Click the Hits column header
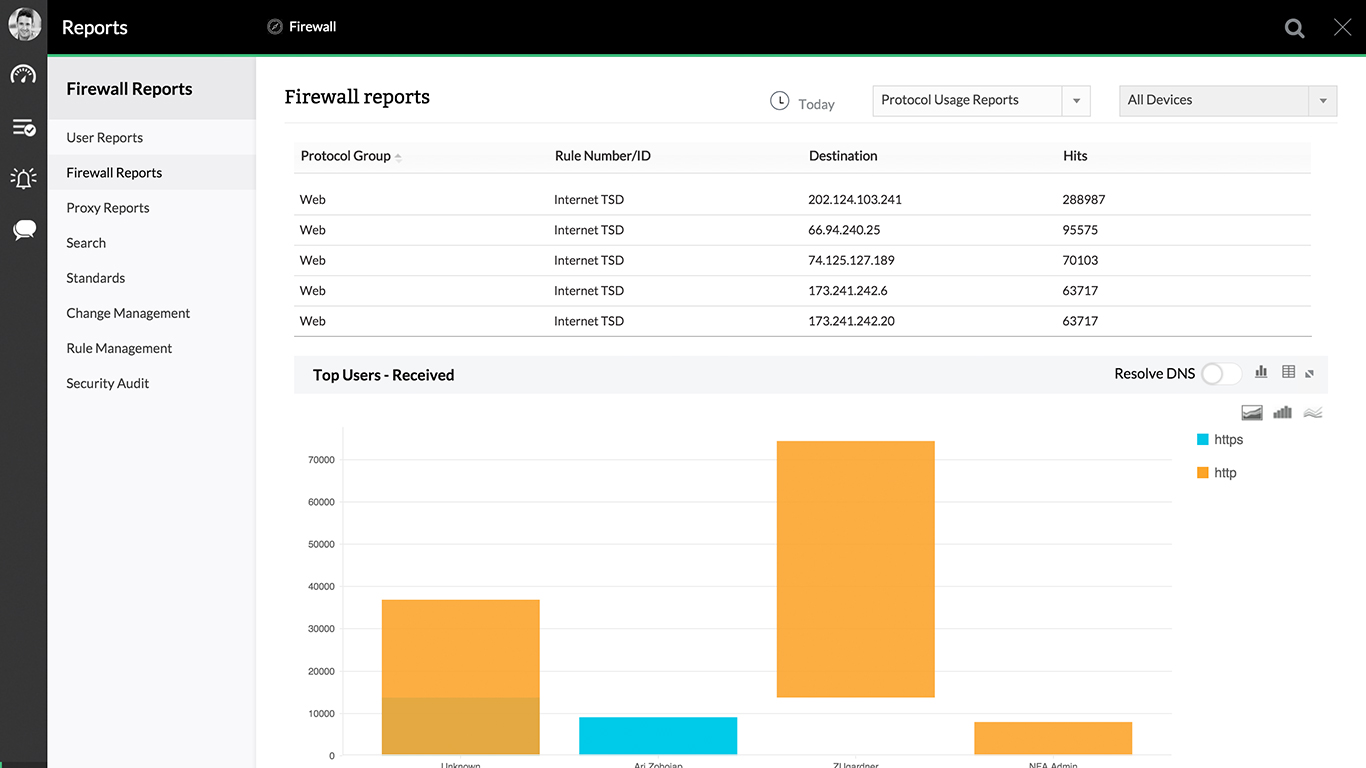Viewport: 1366px width, 768px height. tap(1075, 156)
